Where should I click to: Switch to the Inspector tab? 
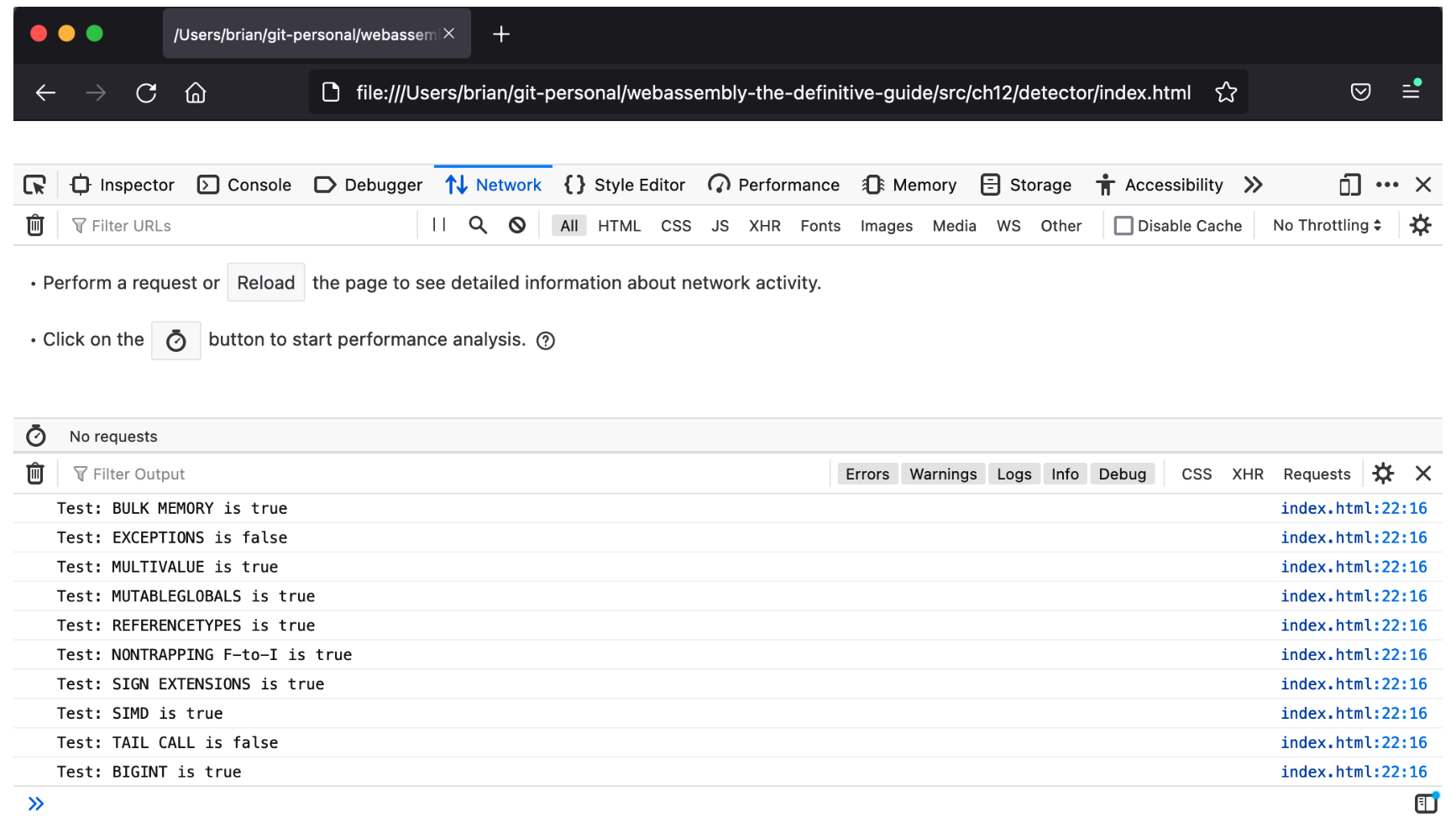pyautogui.click(x=123, y=185)
